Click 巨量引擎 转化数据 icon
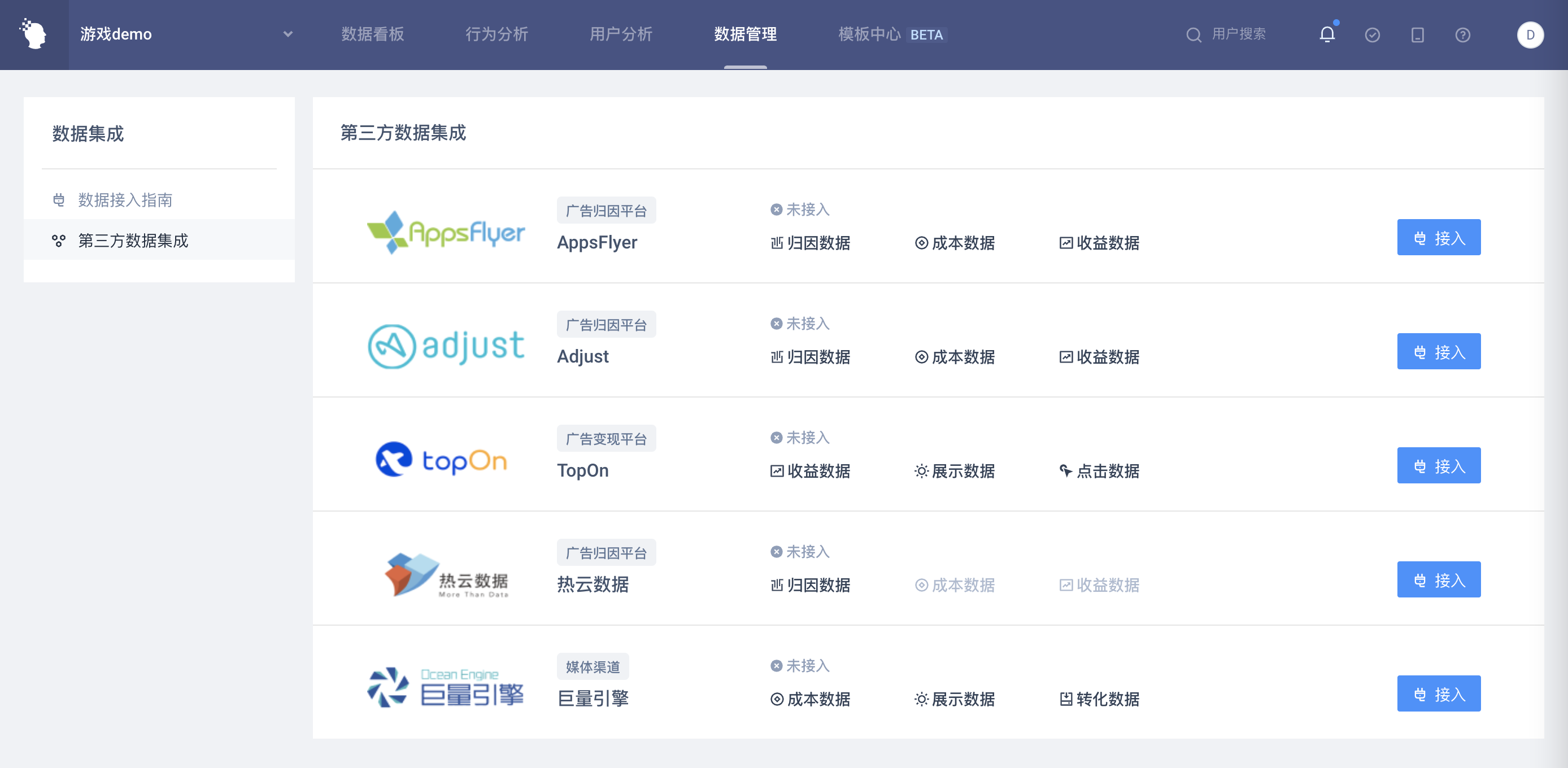1568x768 pixels. click(1066, 699)
